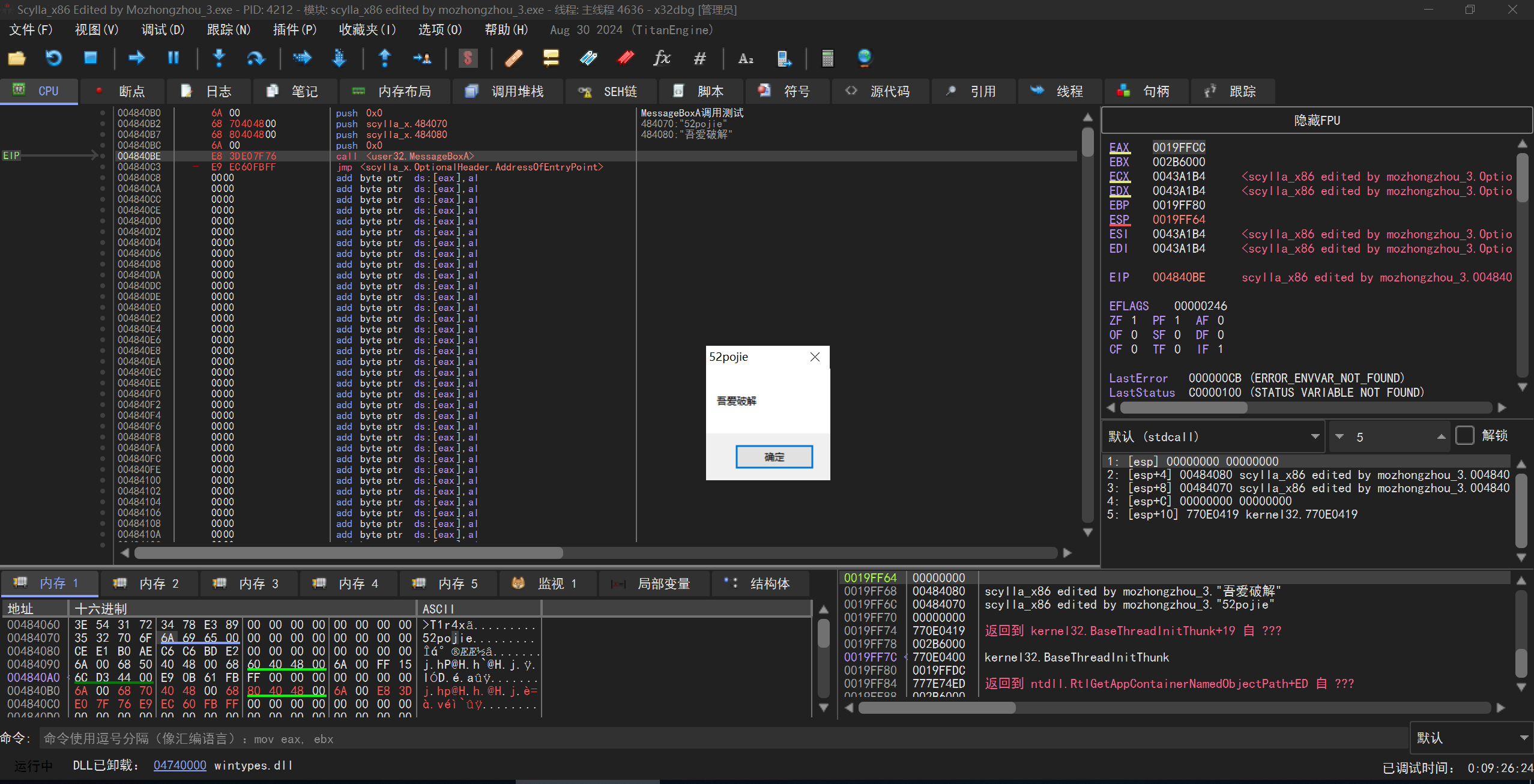Click the fx functions icon
Viewport: 1534px width, 784px height.
pyautogui.click(x=662, y=58)
